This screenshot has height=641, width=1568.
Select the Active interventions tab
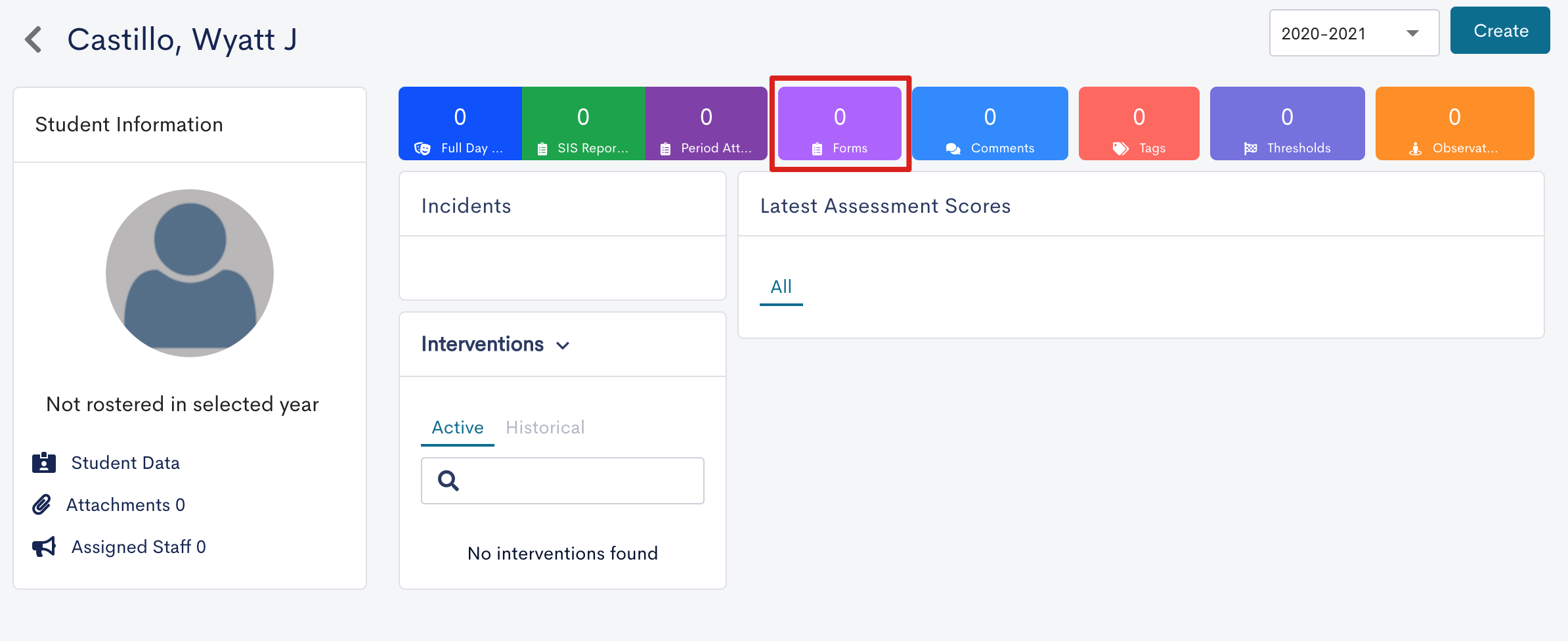[x=458, y=428]
